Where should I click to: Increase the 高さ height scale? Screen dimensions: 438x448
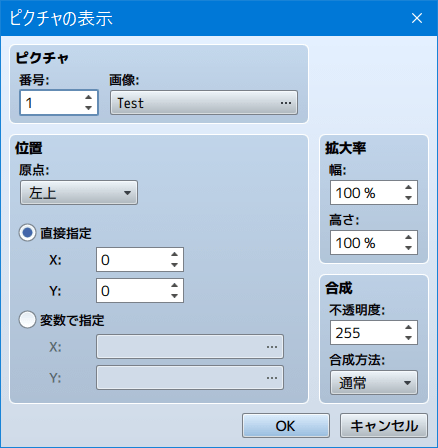(409, 237)
